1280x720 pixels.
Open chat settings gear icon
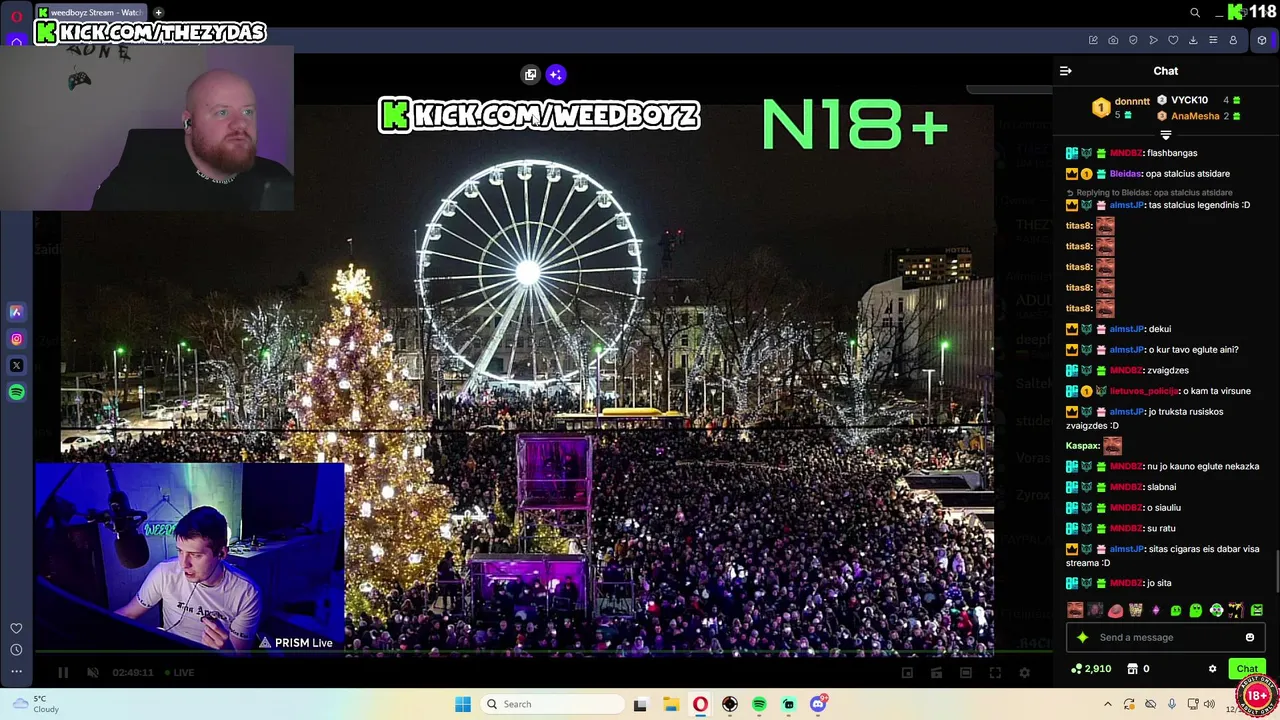click(x=1212, y=669)
